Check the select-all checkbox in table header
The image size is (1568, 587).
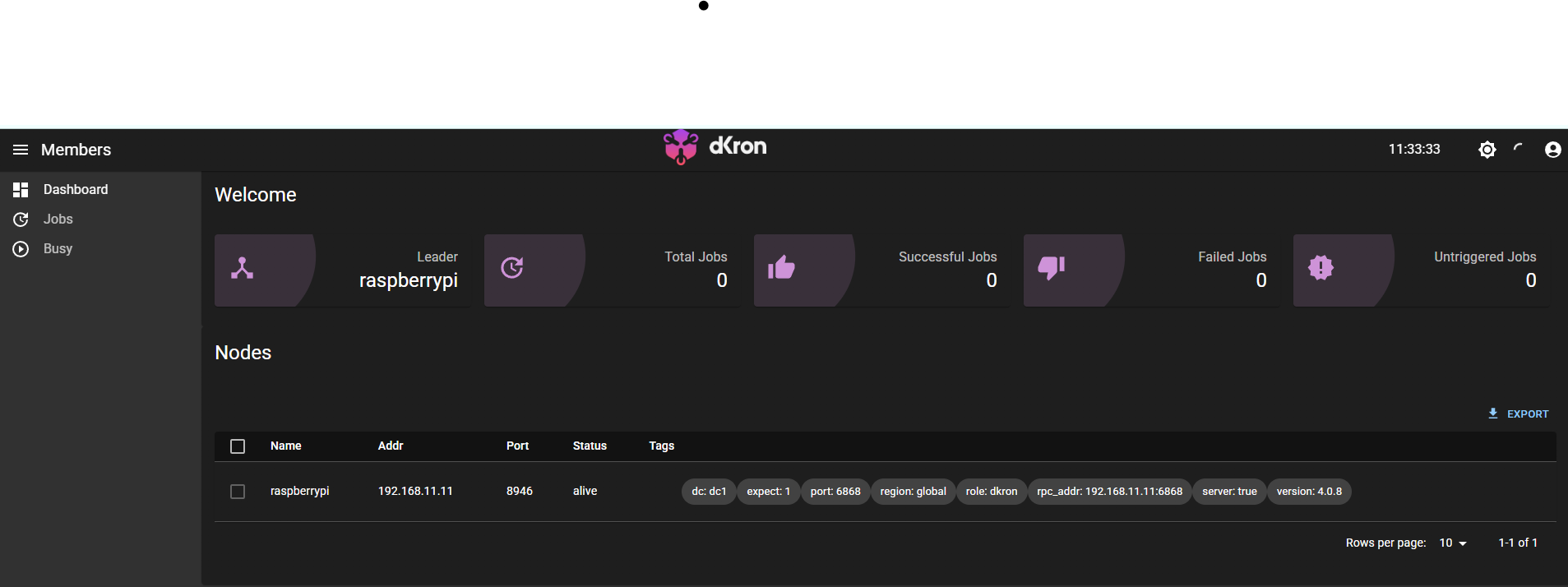coord(238,446)
